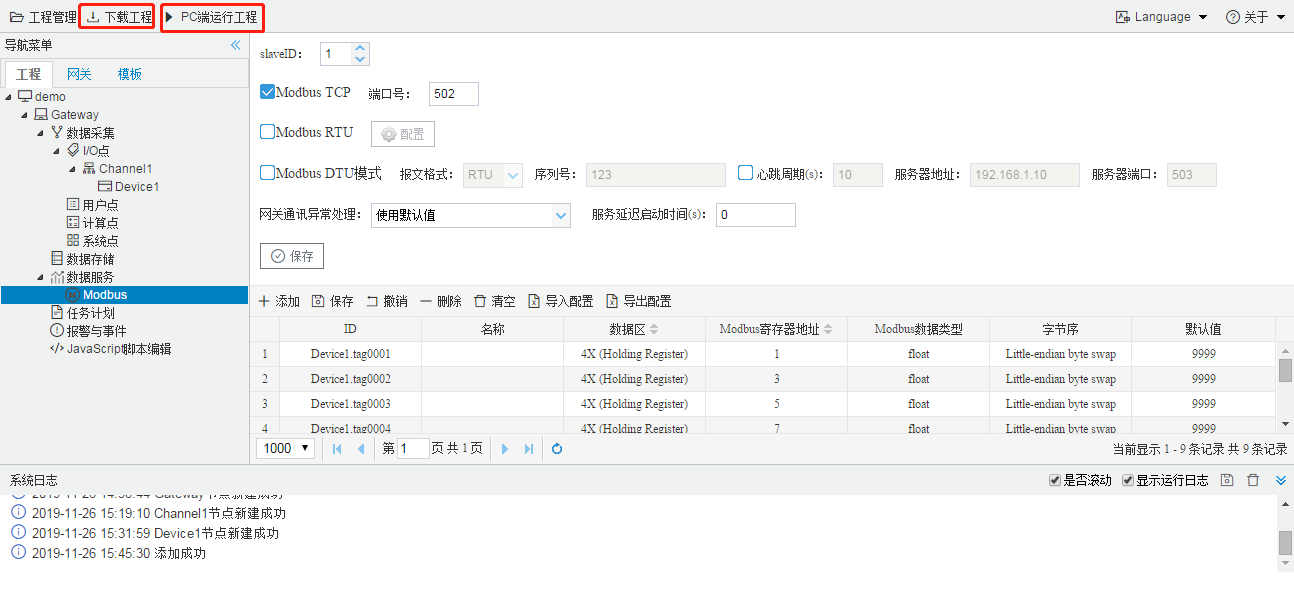The height and width of the screenshot is (599, 1294).
Task: Click 下载工程 download project button
Action: point(118,17)
